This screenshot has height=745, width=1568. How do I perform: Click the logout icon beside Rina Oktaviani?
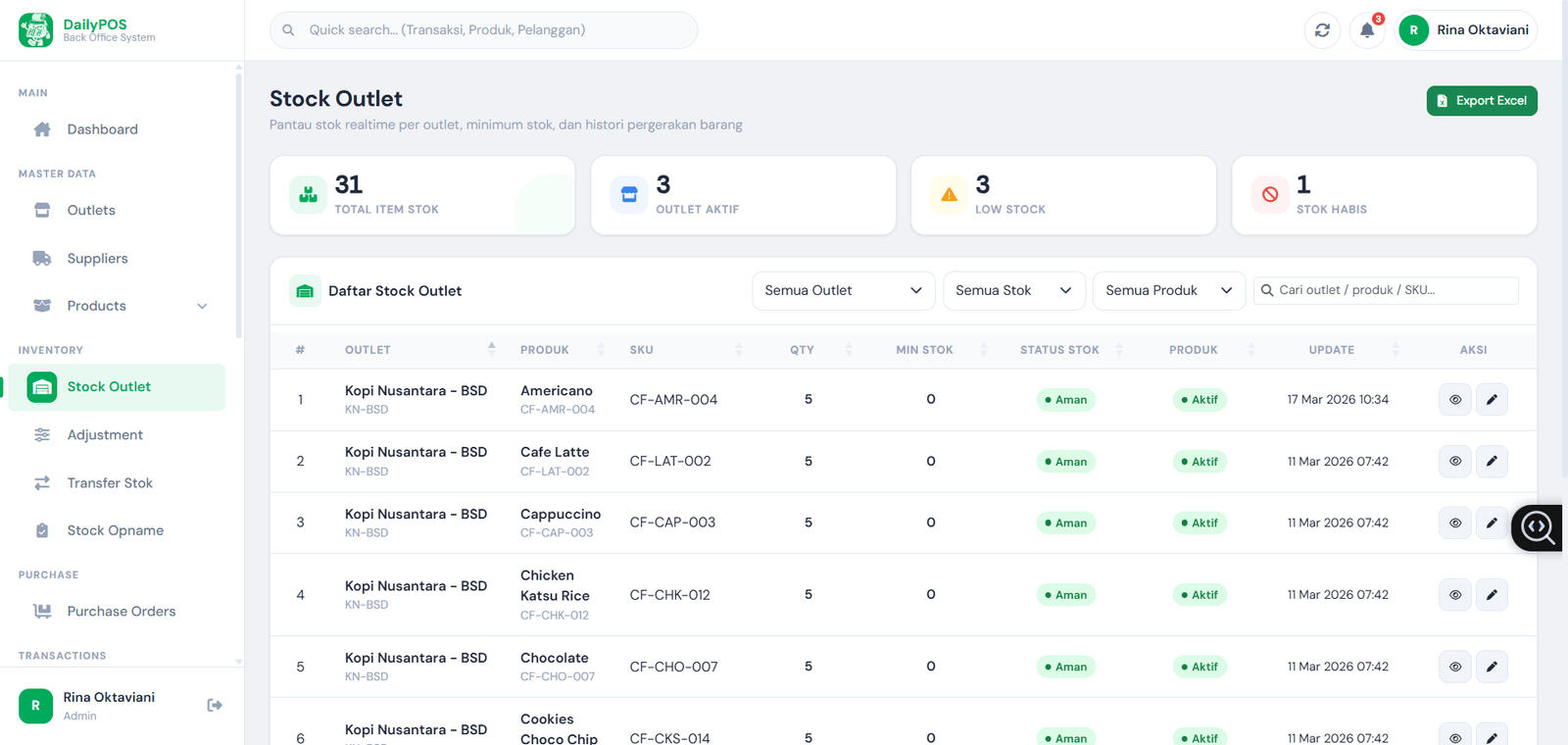(215, 705)
